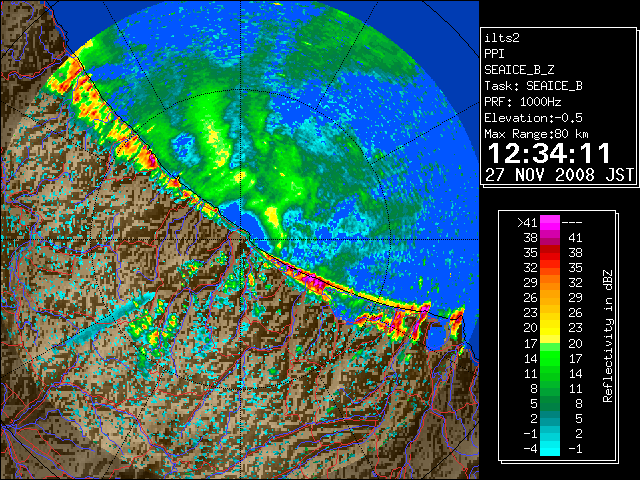Image resolution: width=640 pixels, height=480 pixels.
Task: Select the "PPI" scan type text
Action: [x=494, y=54]
